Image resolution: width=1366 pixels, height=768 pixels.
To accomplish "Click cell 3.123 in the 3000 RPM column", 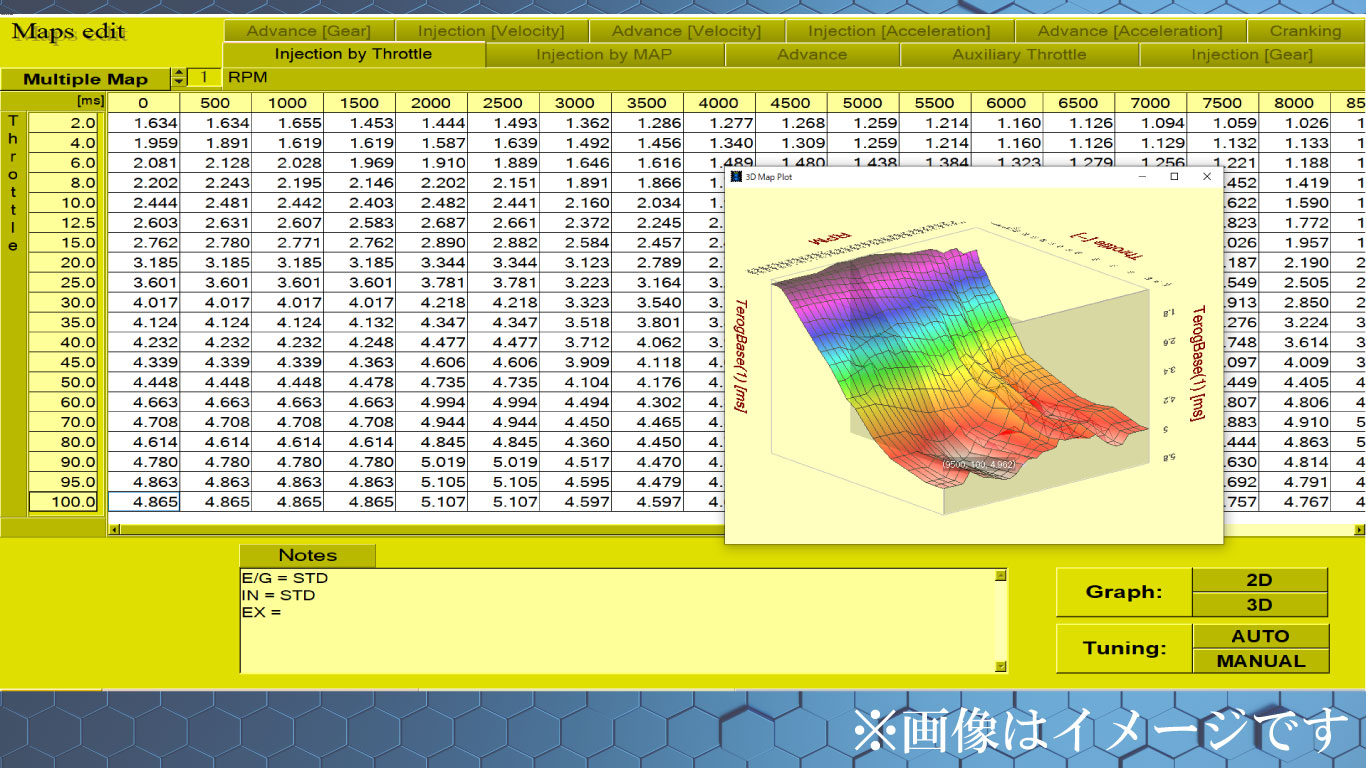I will [x=576, y=263].
